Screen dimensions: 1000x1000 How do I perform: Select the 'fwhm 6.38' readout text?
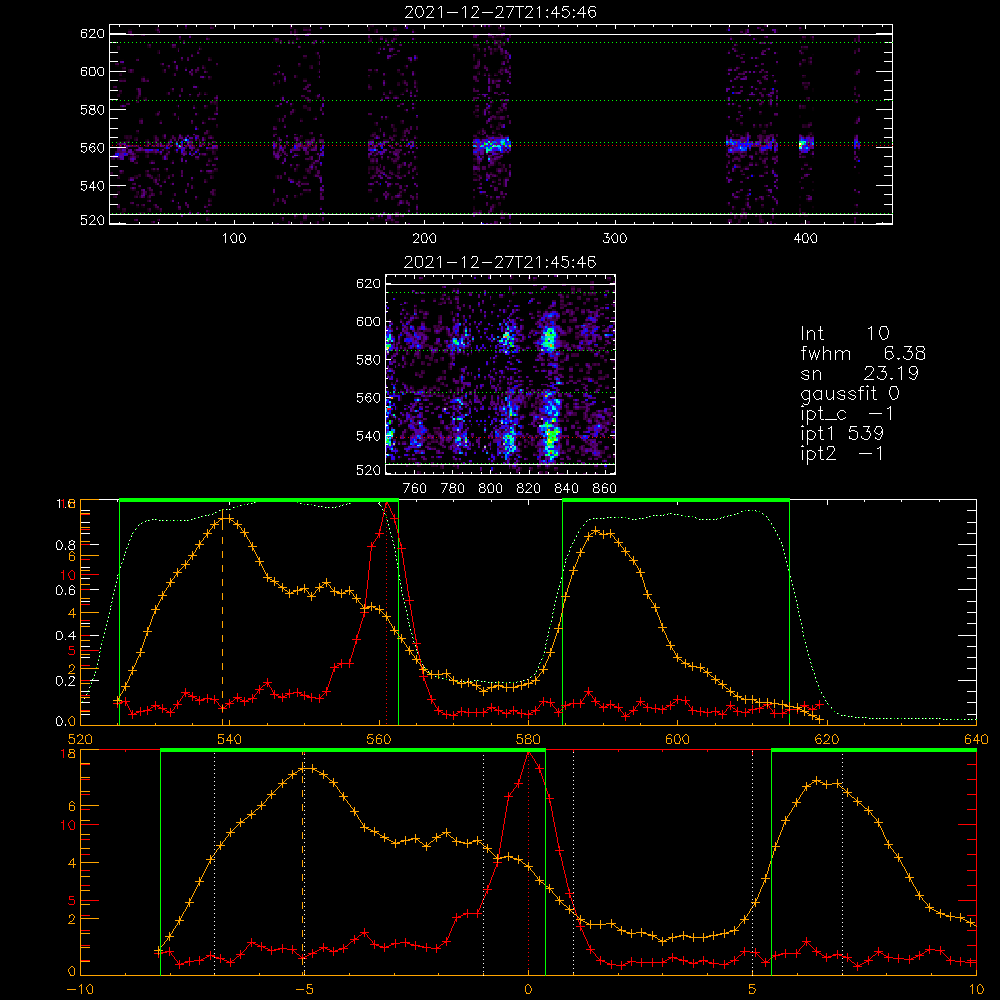pyautogui.click(x=863, y=353)
